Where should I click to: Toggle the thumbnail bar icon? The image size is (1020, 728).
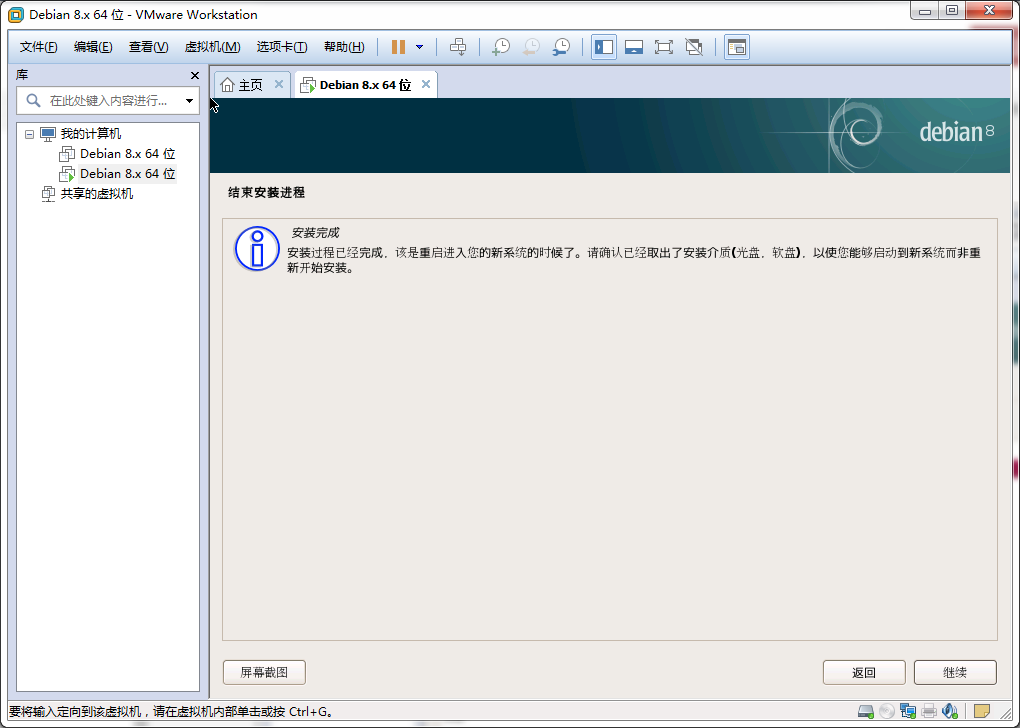click(634, 47)
